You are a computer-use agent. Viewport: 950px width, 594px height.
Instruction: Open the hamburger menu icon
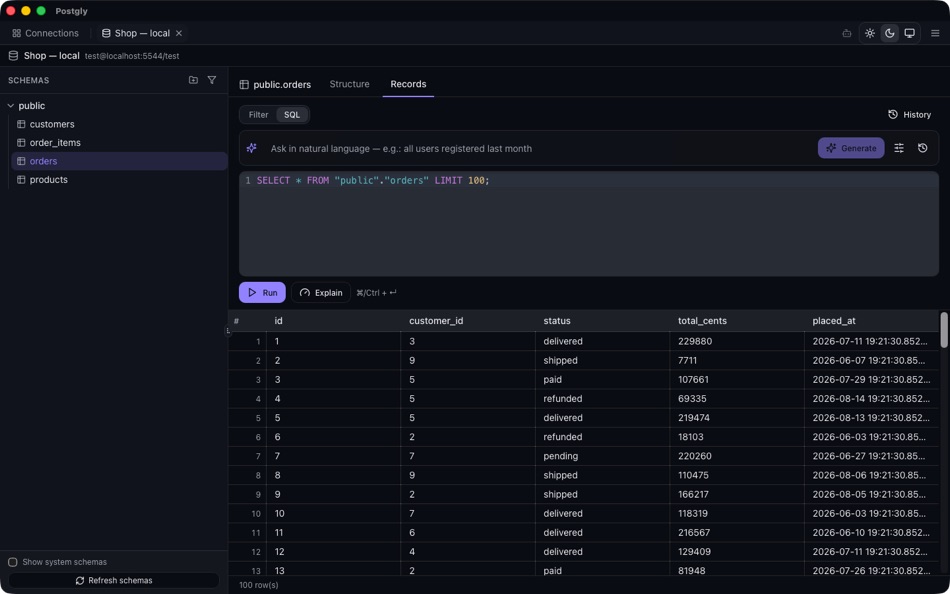coord(935,33)
